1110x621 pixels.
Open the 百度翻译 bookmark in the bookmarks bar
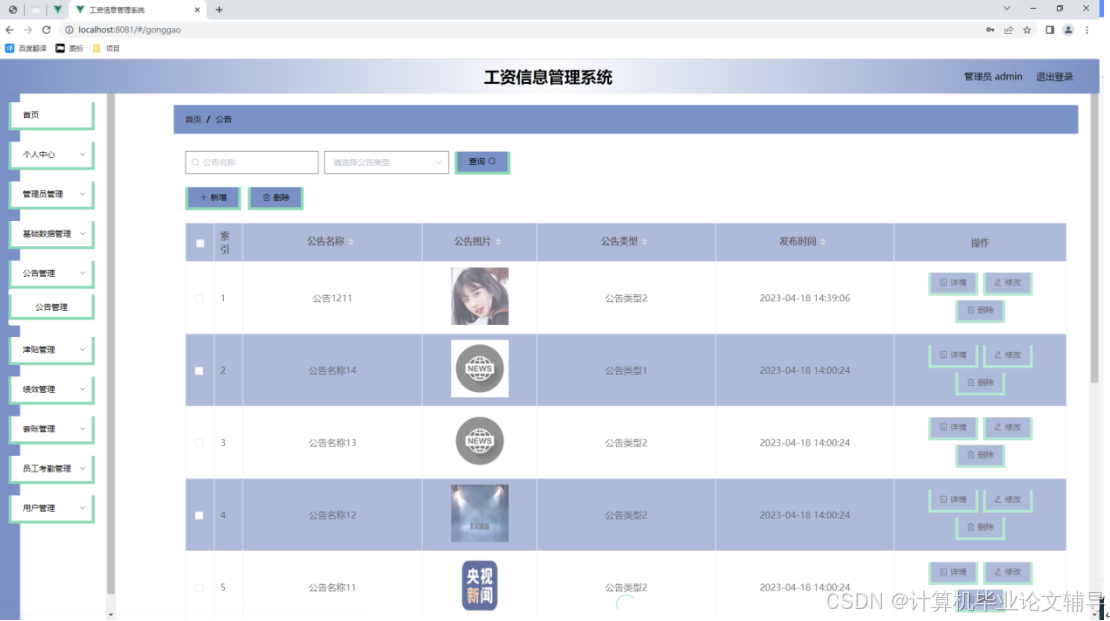pos(30,47)
